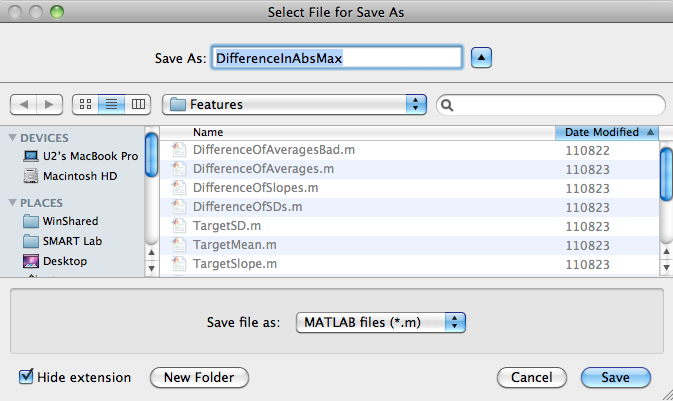Toggle the Hide extension checkbox
Viewport: 673px width, 401px height.
[x=26, y=377]
